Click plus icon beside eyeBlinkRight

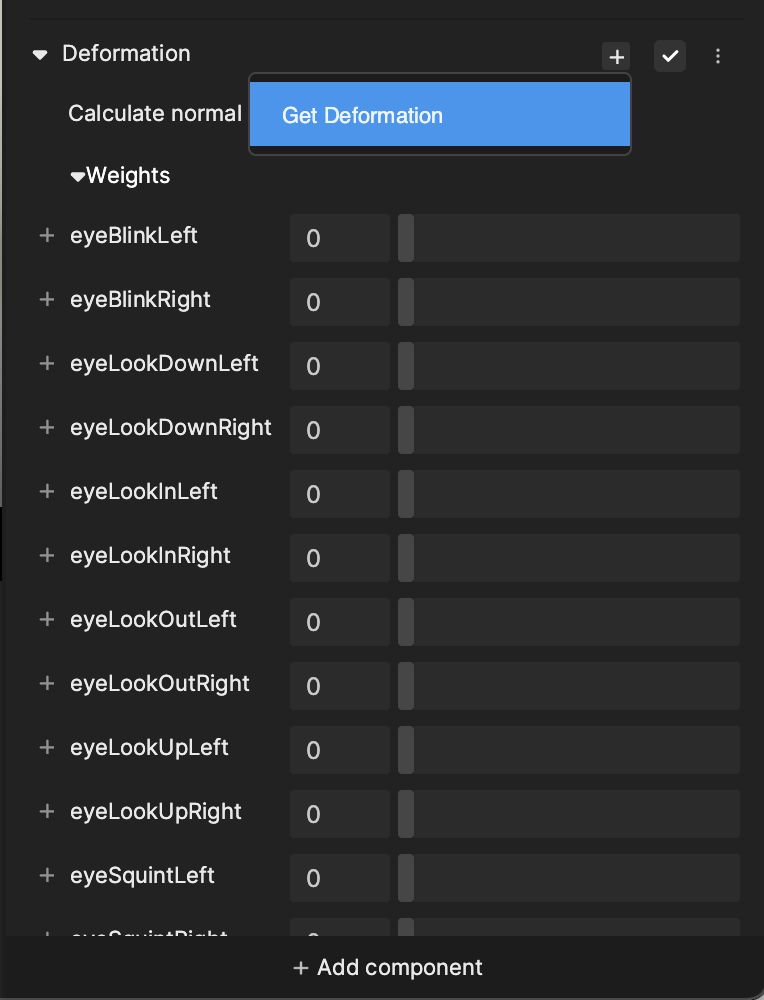click(x=46, y=300)
